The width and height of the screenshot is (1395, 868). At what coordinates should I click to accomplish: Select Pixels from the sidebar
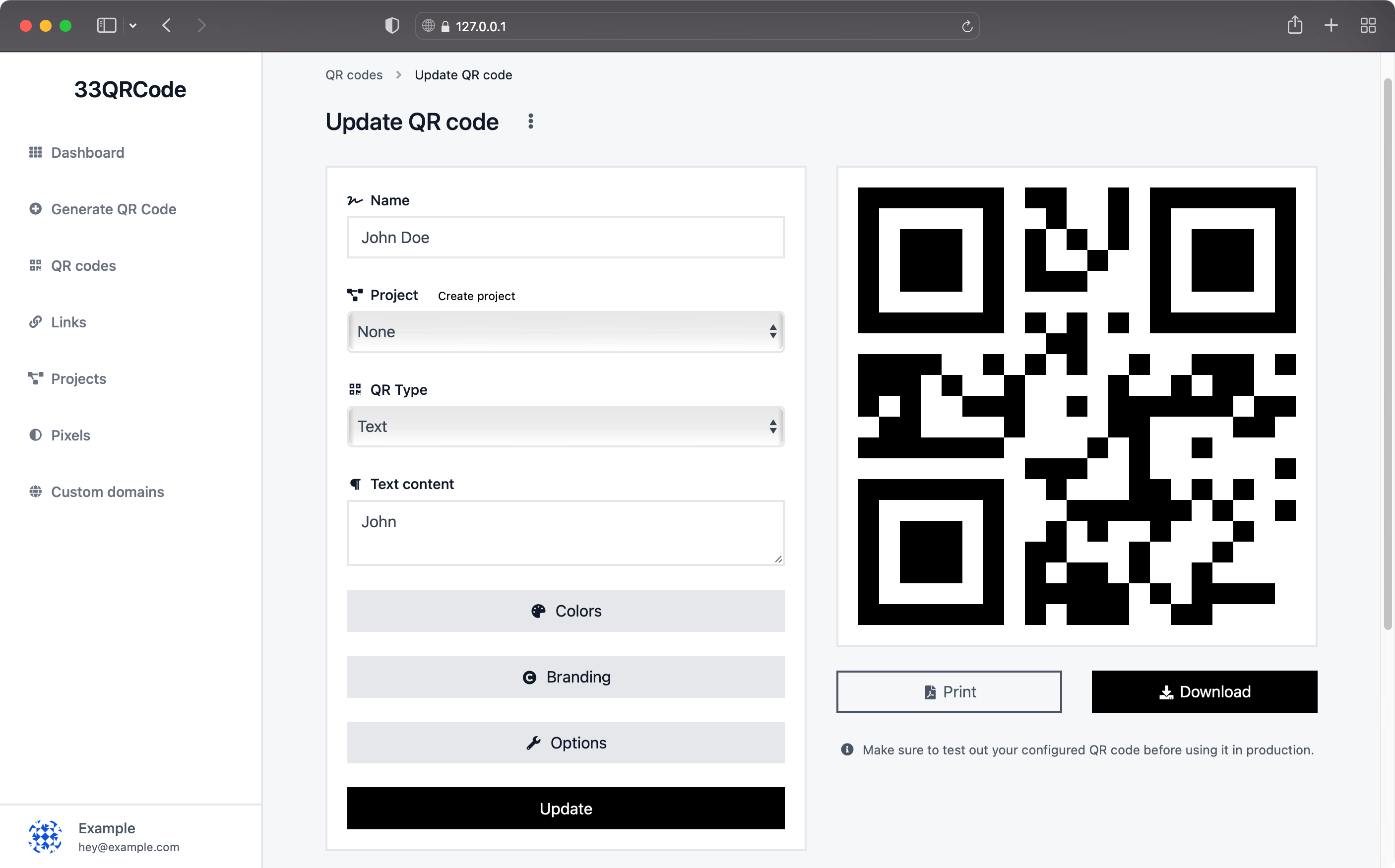[x=70, y=435]
